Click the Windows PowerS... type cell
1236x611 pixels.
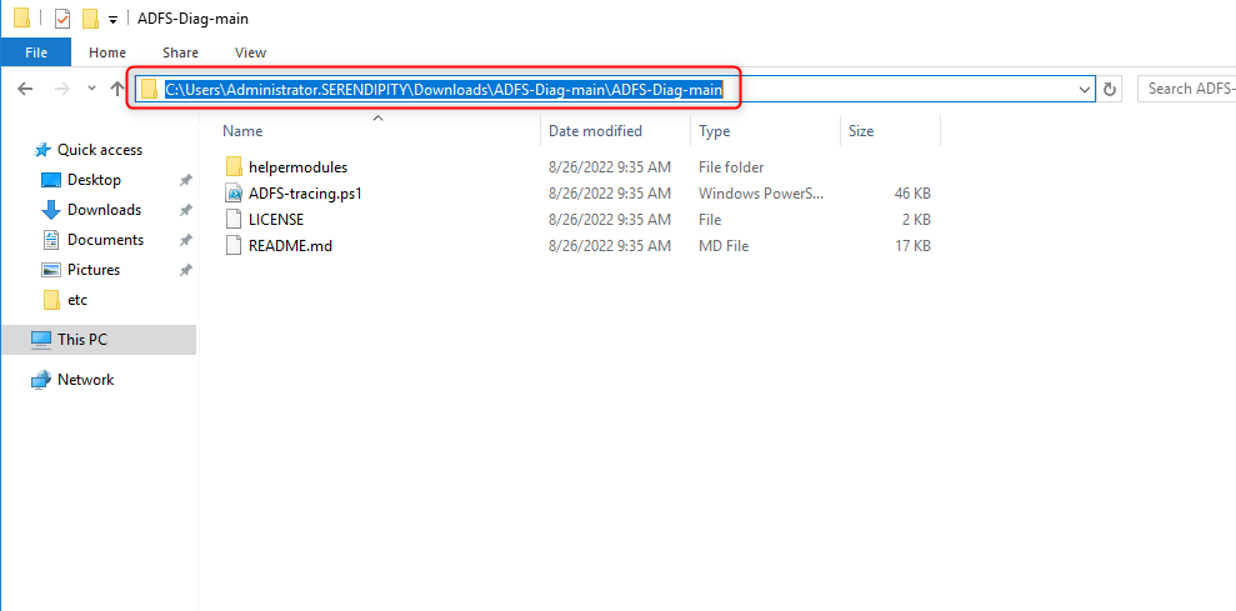[x=761, y=193]
